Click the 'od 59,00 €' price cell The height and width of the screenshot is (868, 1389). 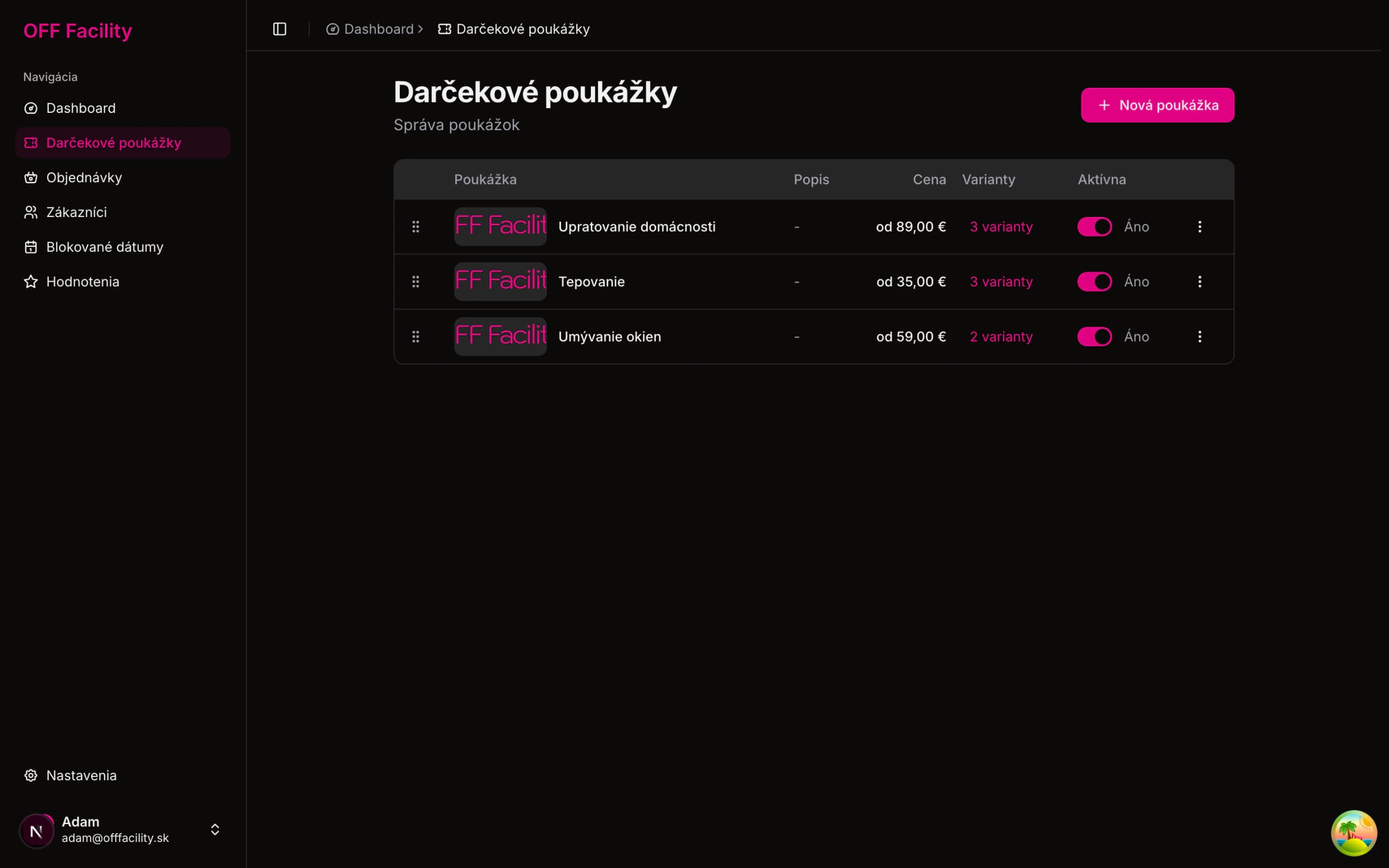click(910, 336)
